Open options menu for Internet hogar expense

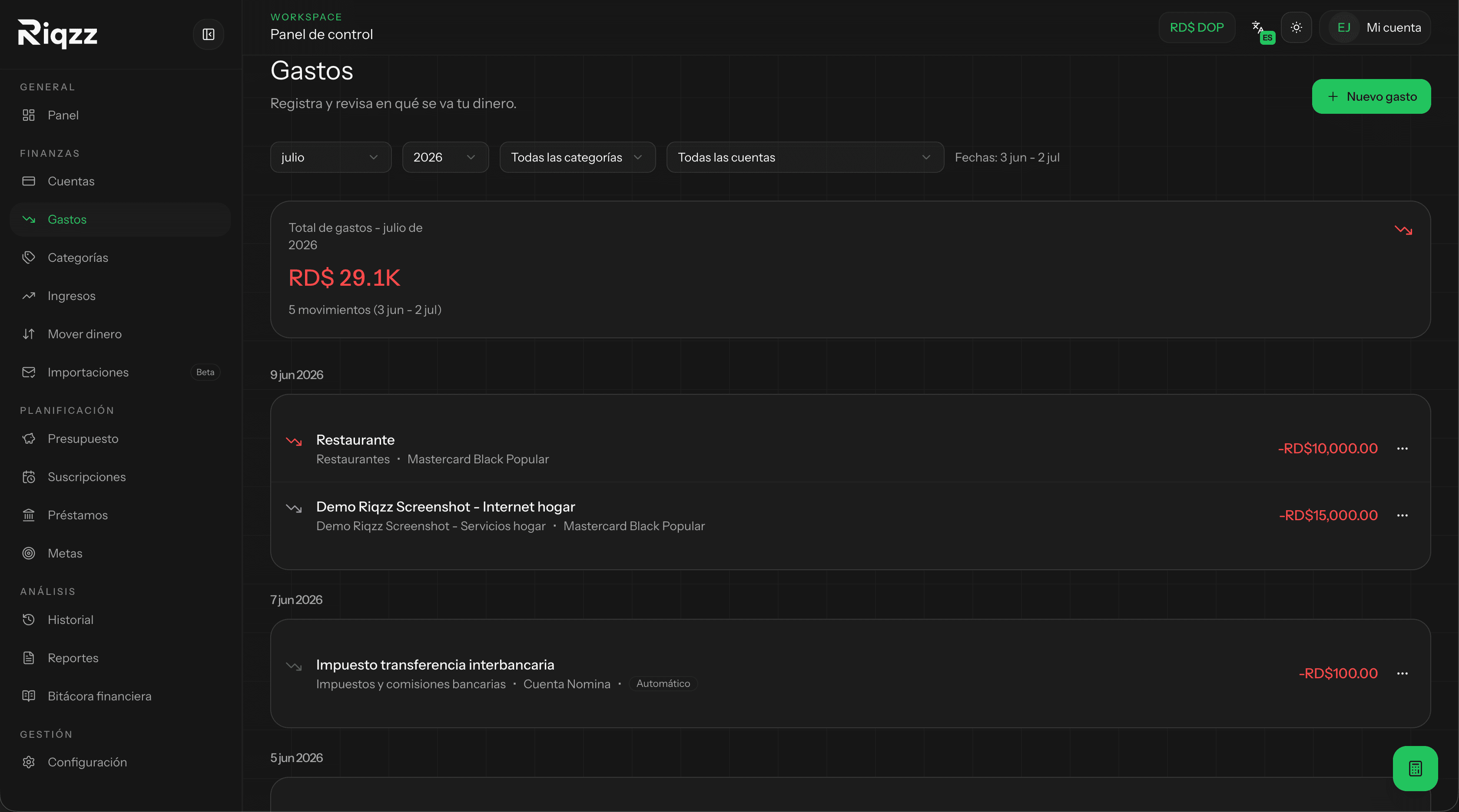click(x=1402, y=515)
